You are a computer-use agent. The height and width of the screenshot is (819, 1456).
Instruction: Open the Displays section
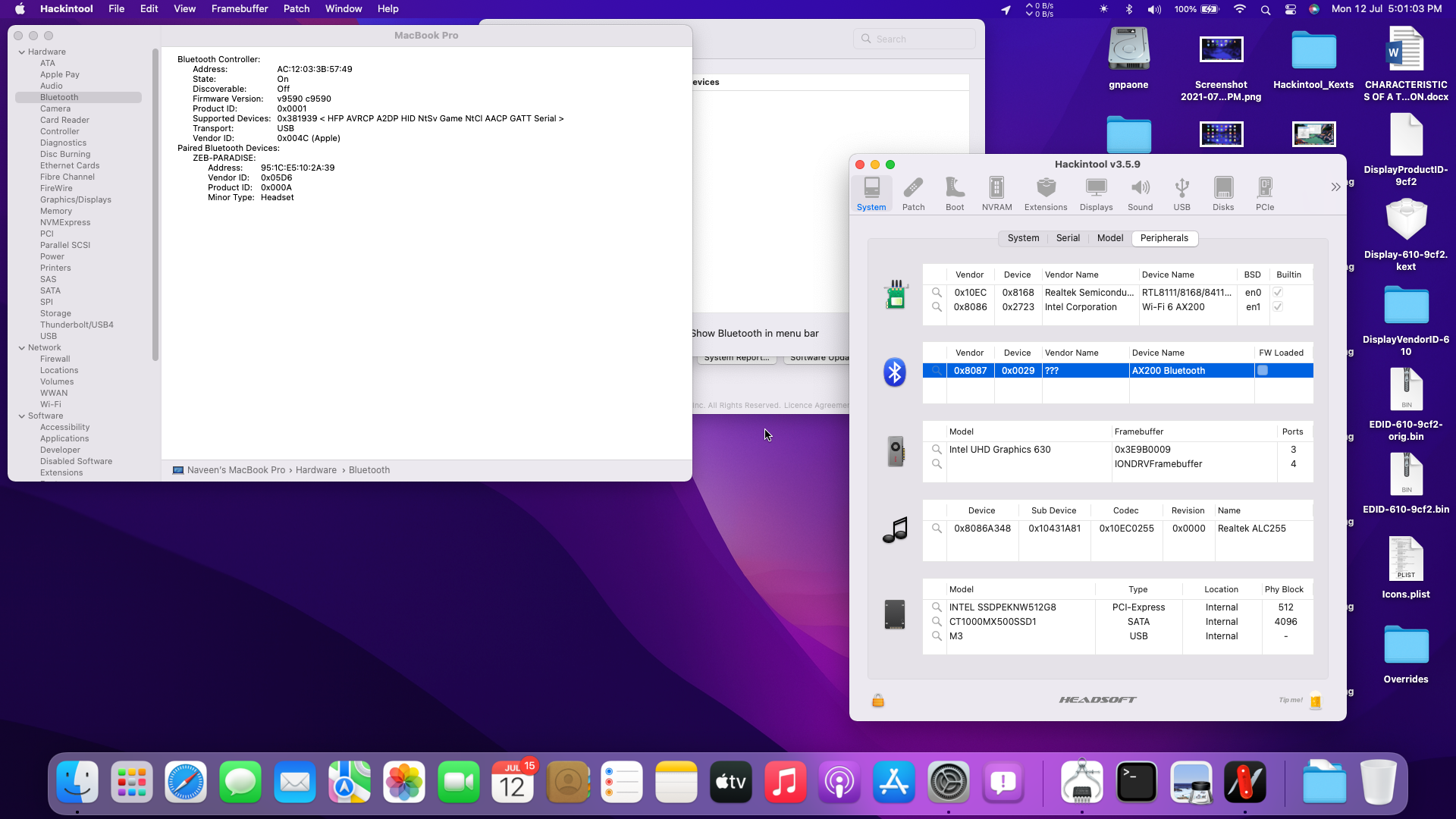(1095, 192)
